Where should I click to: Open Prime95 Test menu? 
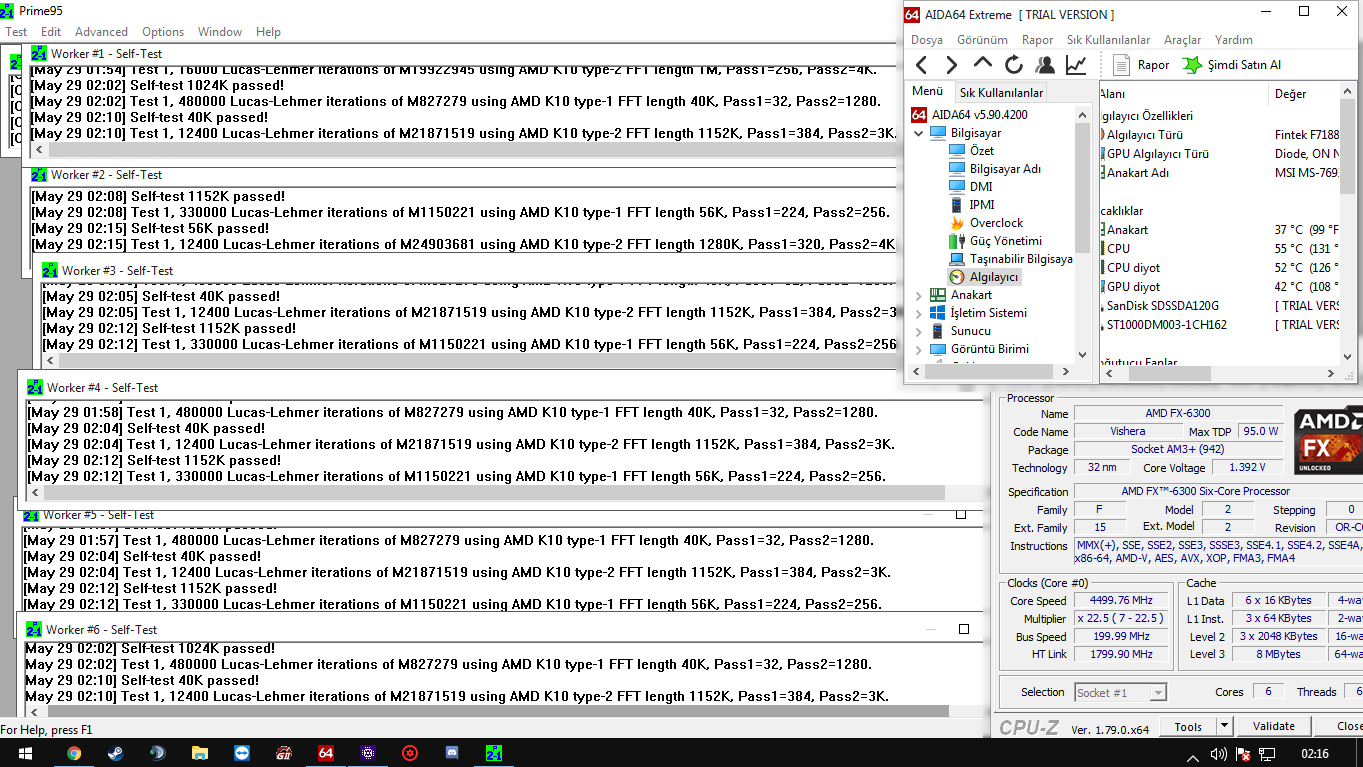[x=16, y=32]
